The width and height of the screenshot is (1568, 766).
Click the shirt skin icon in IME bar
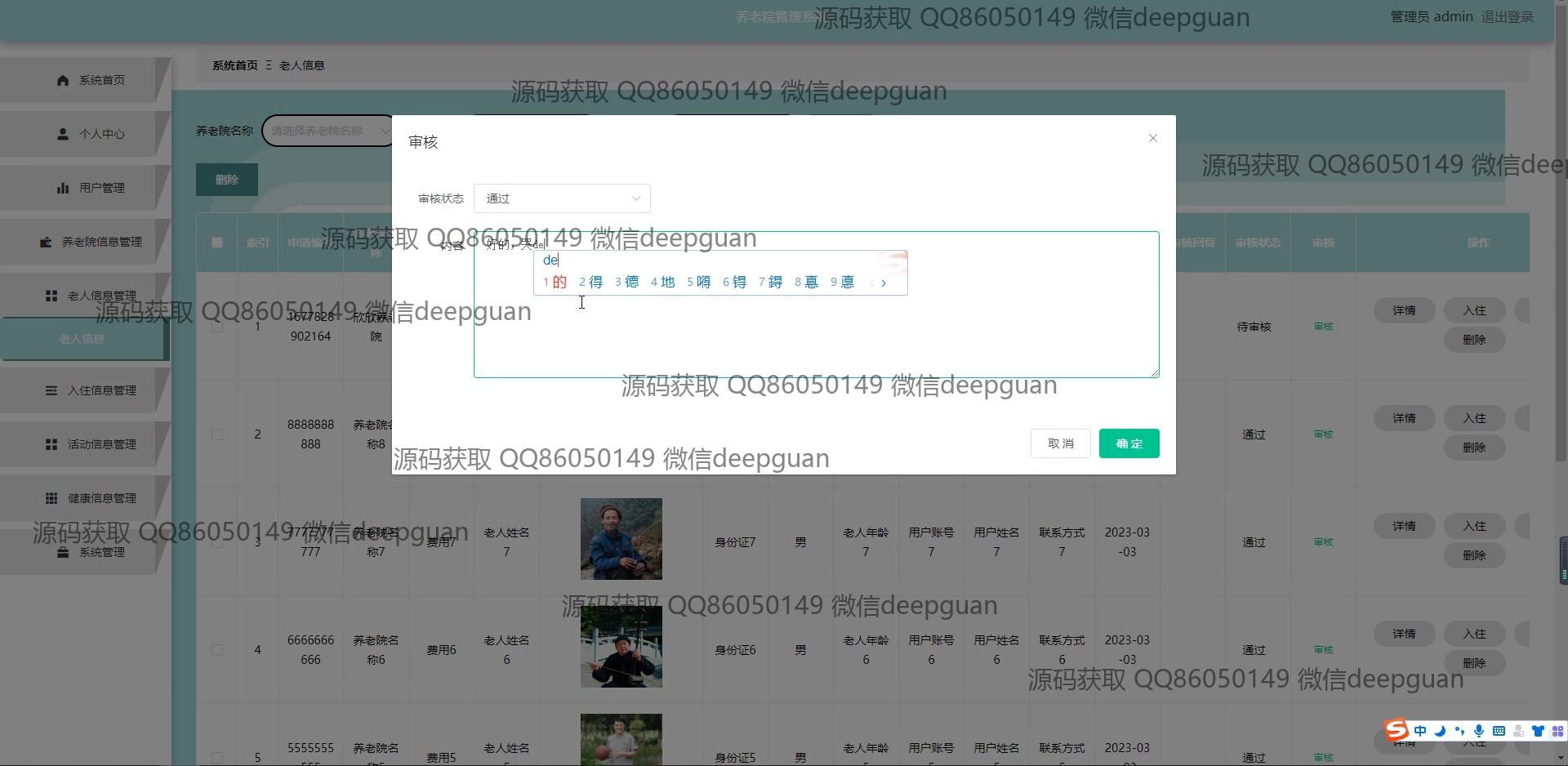point(1538,731)
